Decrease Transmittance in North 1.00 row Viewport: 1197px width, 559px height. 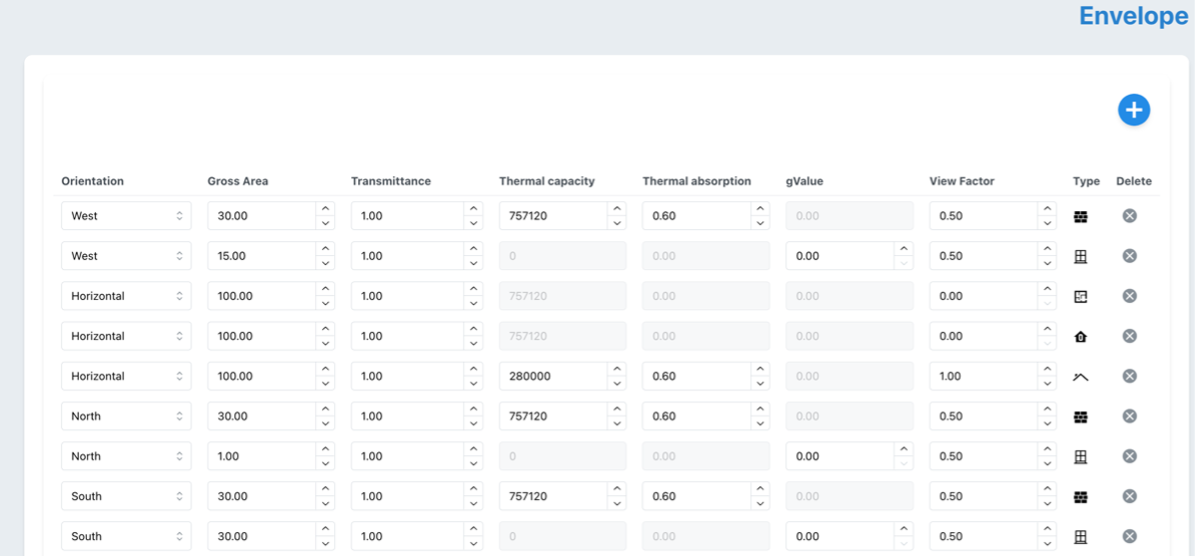(473, 464)
